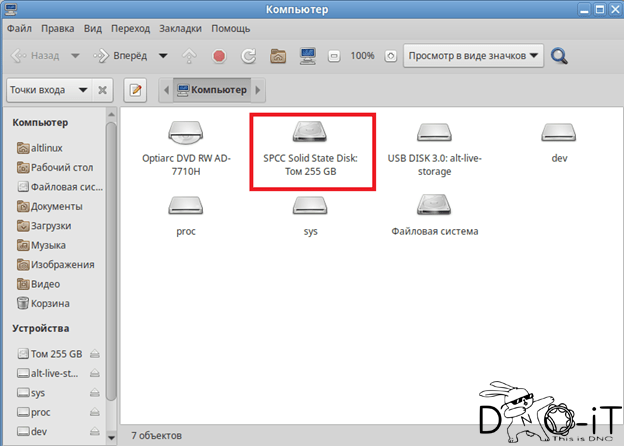The height and width of the screenshot is (446, 624).
Task: Select the SPCC Solid State Disk icon
Action: pyautogui.click(x=310, y=150)
